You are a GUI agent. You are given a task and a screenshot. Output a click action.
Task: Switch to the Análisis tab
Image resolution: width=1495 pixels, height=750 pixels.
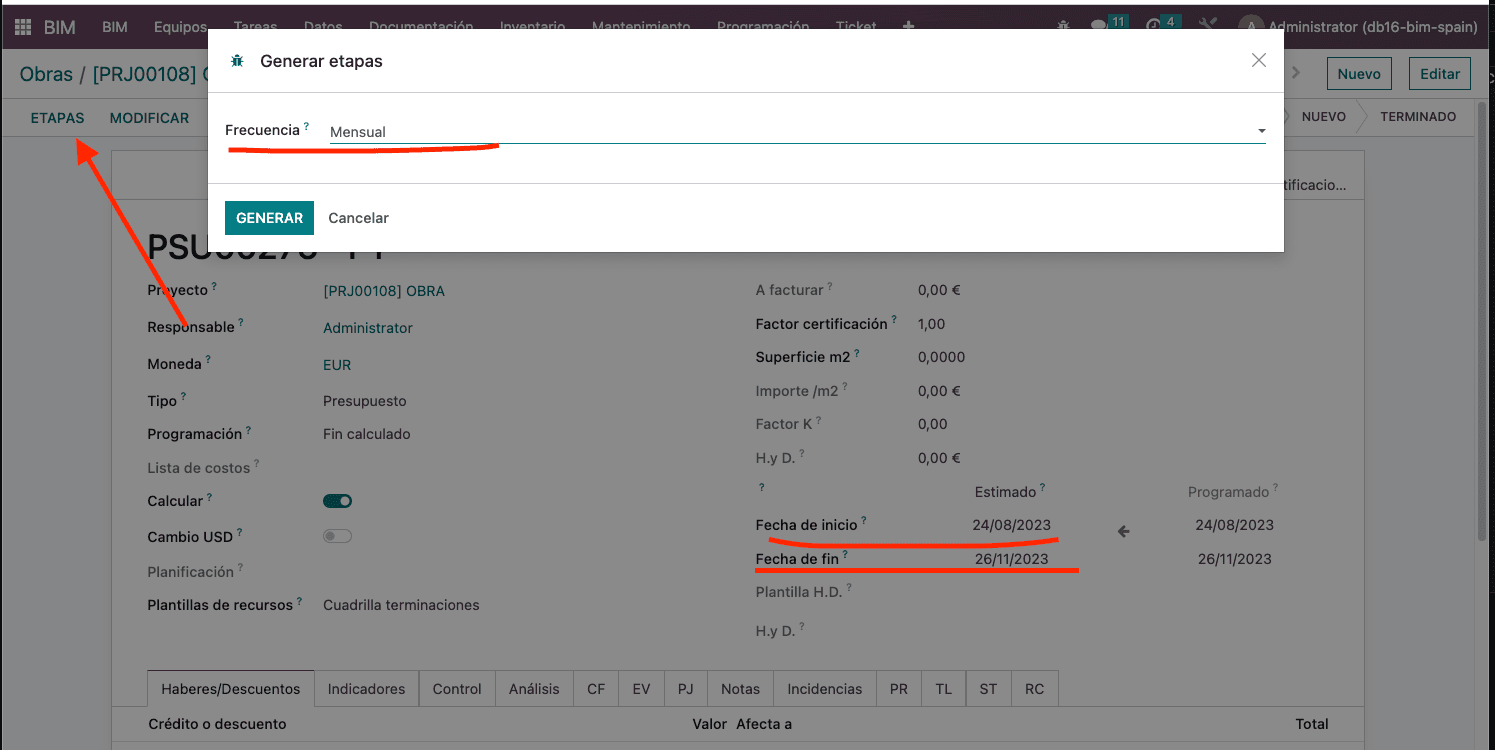534,689
